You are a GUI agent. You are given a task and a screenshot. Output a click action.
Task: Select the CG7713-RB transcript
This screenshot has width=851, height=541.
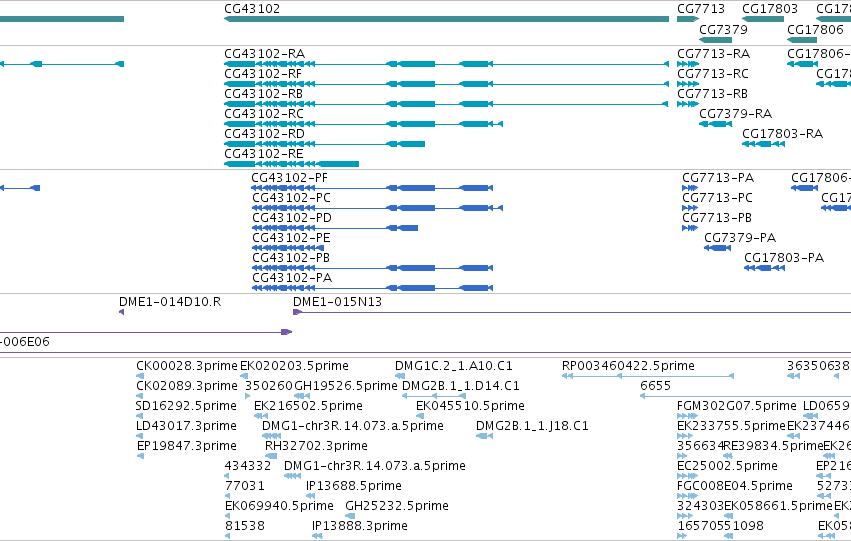688,104
